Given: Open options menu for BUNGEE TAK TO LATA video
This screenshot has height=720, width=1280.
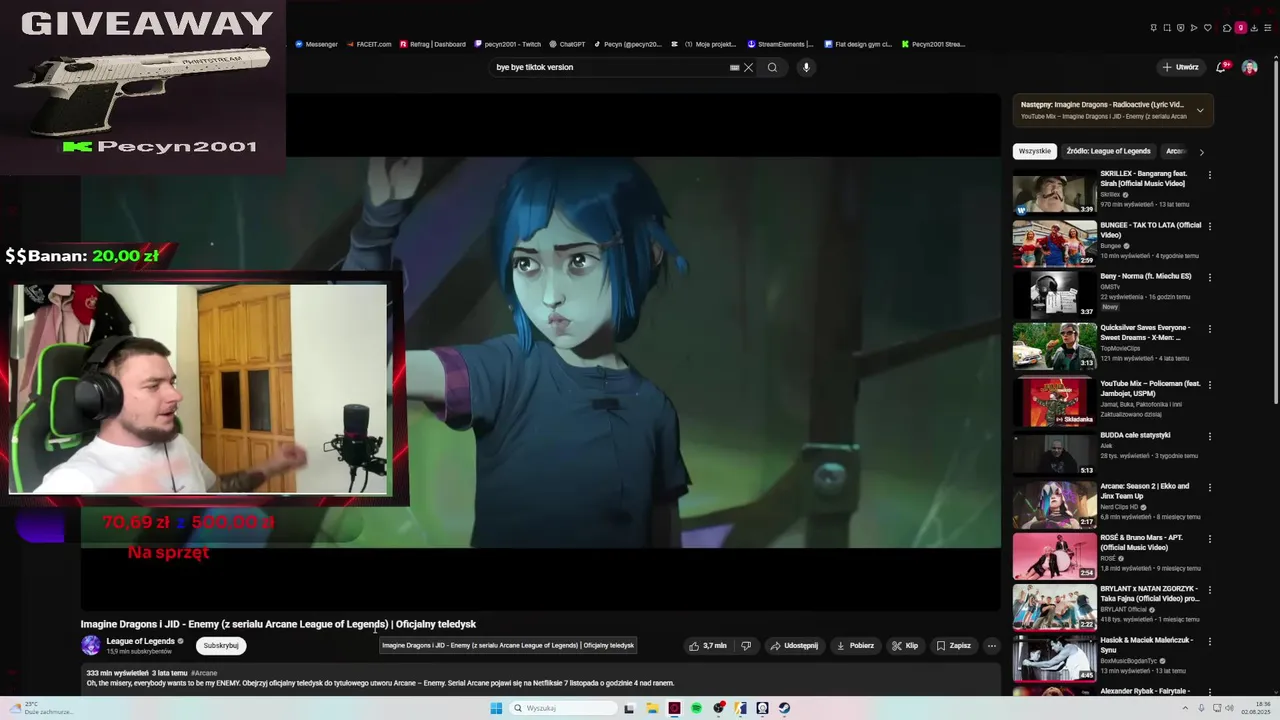Looking at the screenshot, I should click(x=1210, y=226).
